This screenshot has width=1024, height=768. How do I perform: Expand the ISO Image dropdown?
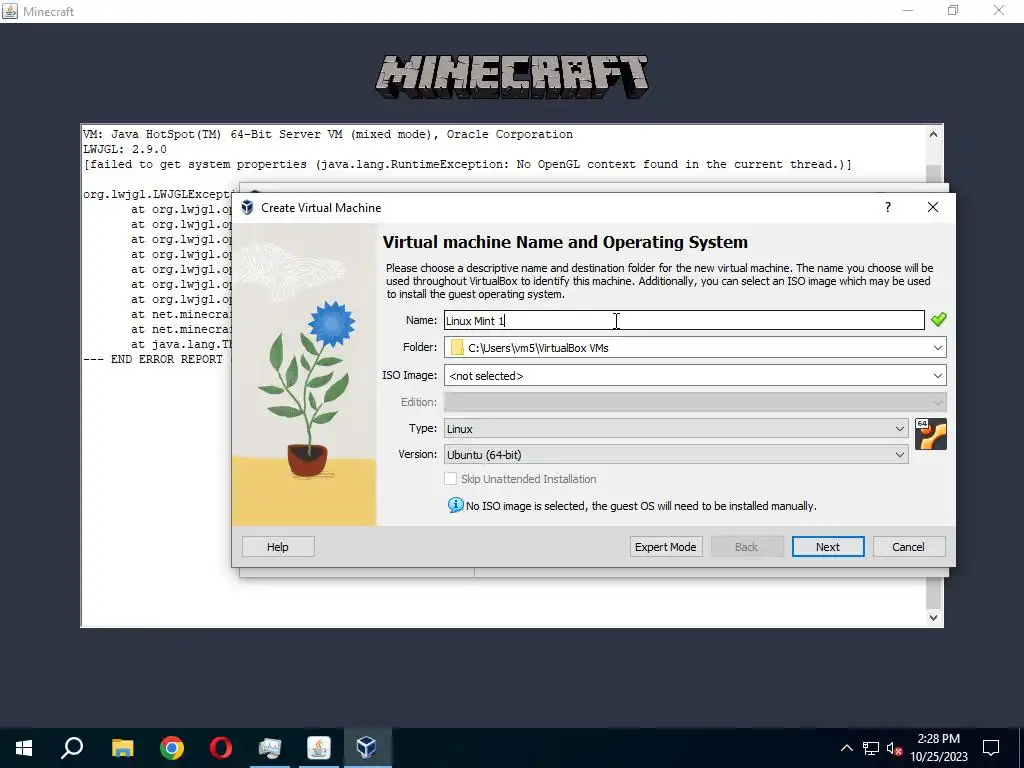pos(938,376)
